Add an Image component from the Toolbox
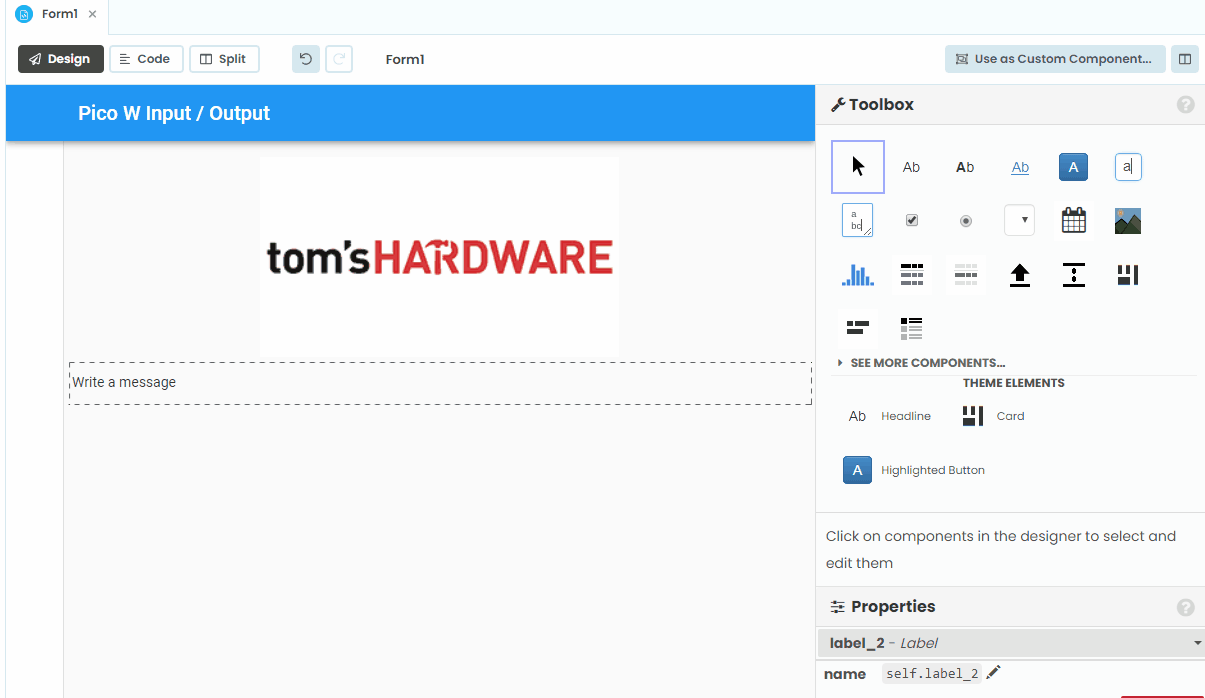This screenshot has height=698, width=1205. (x=1127, y=220)
